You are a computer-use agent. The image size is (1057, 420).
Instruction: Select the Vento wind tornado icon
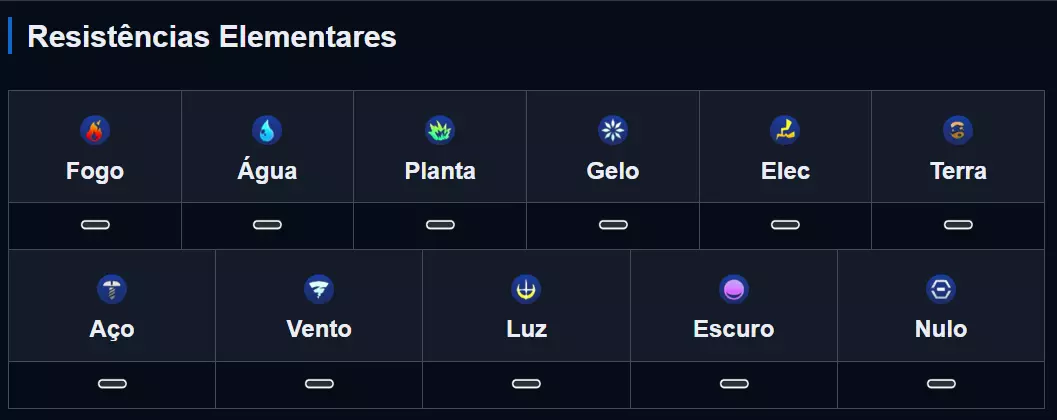(319, 289)
